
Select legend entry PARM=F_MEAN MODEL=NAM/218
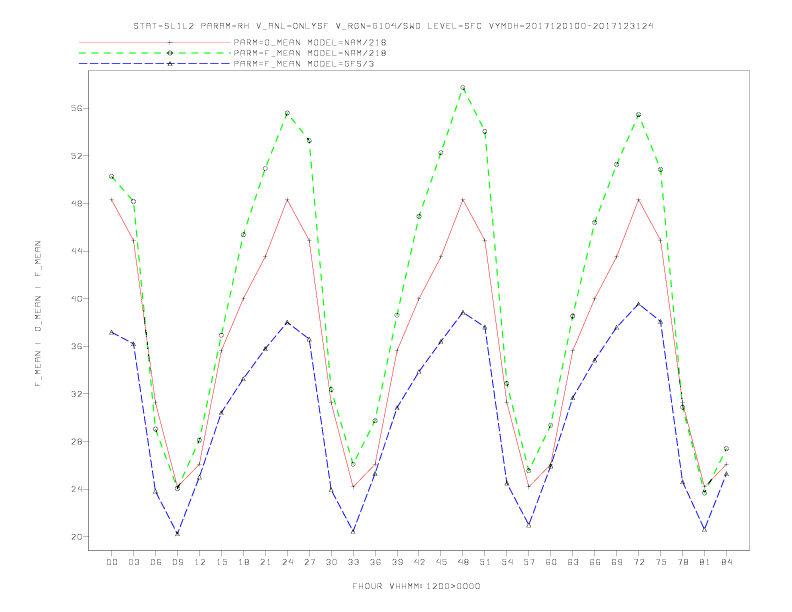coord(310,53)
